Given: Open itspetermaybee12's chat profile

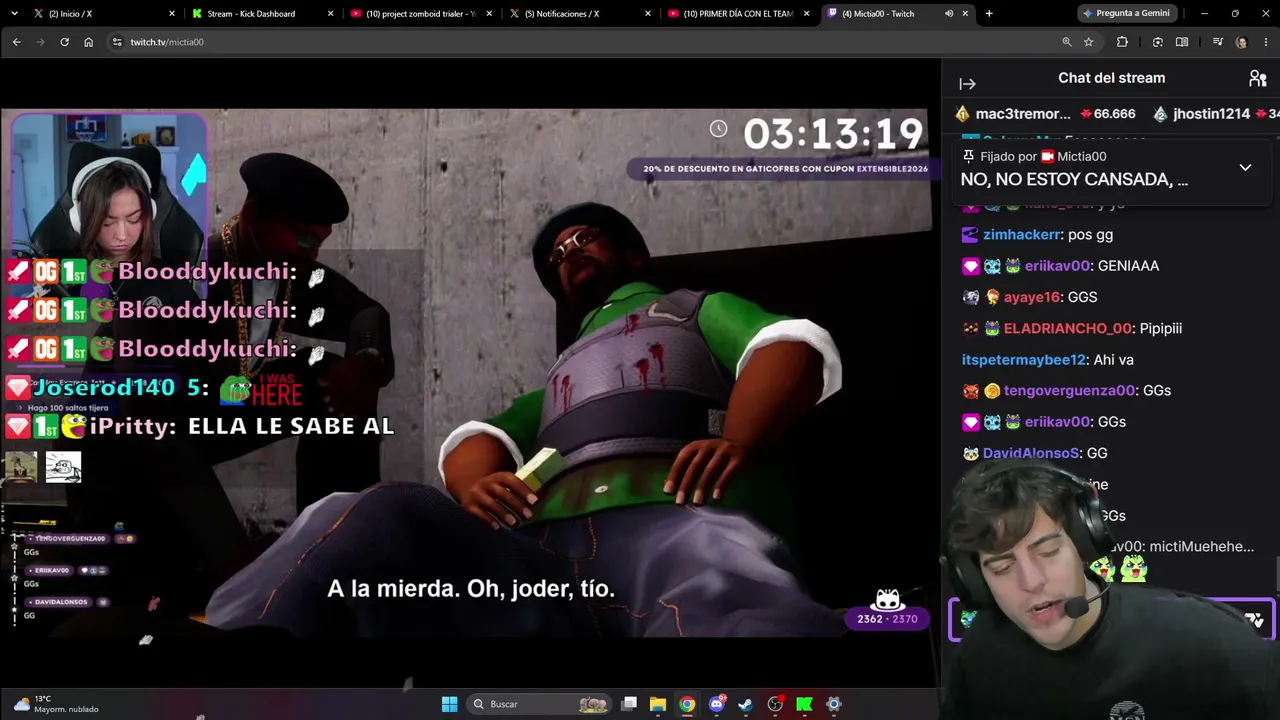Looking at the screenshot, I should click(1023, 360).
